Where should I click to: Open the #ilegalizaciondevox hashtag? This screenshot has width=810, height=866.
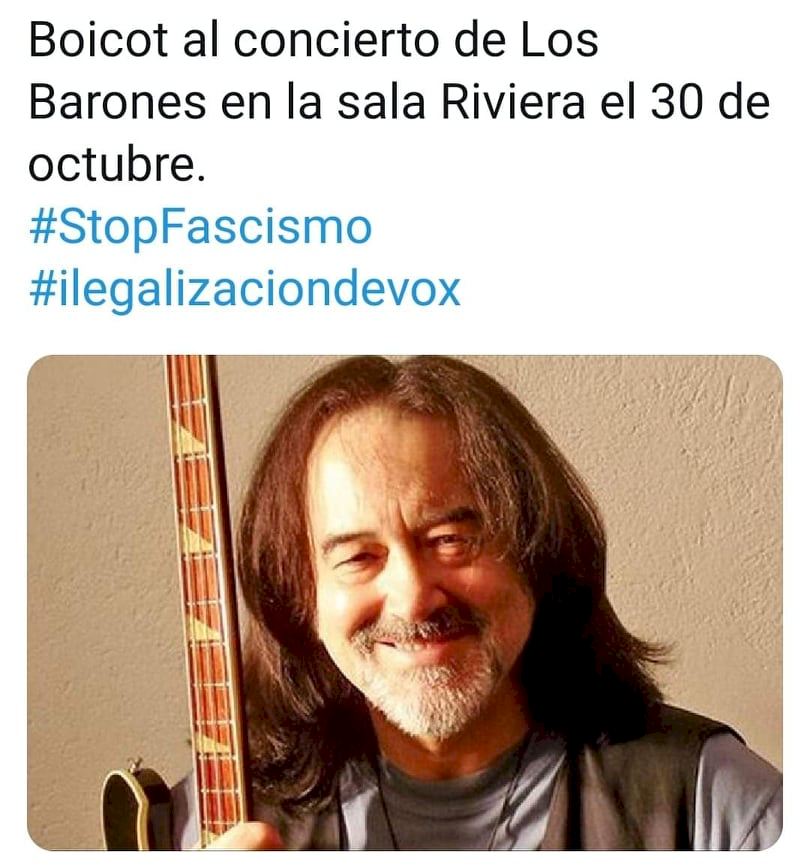(x=245, y=289)
